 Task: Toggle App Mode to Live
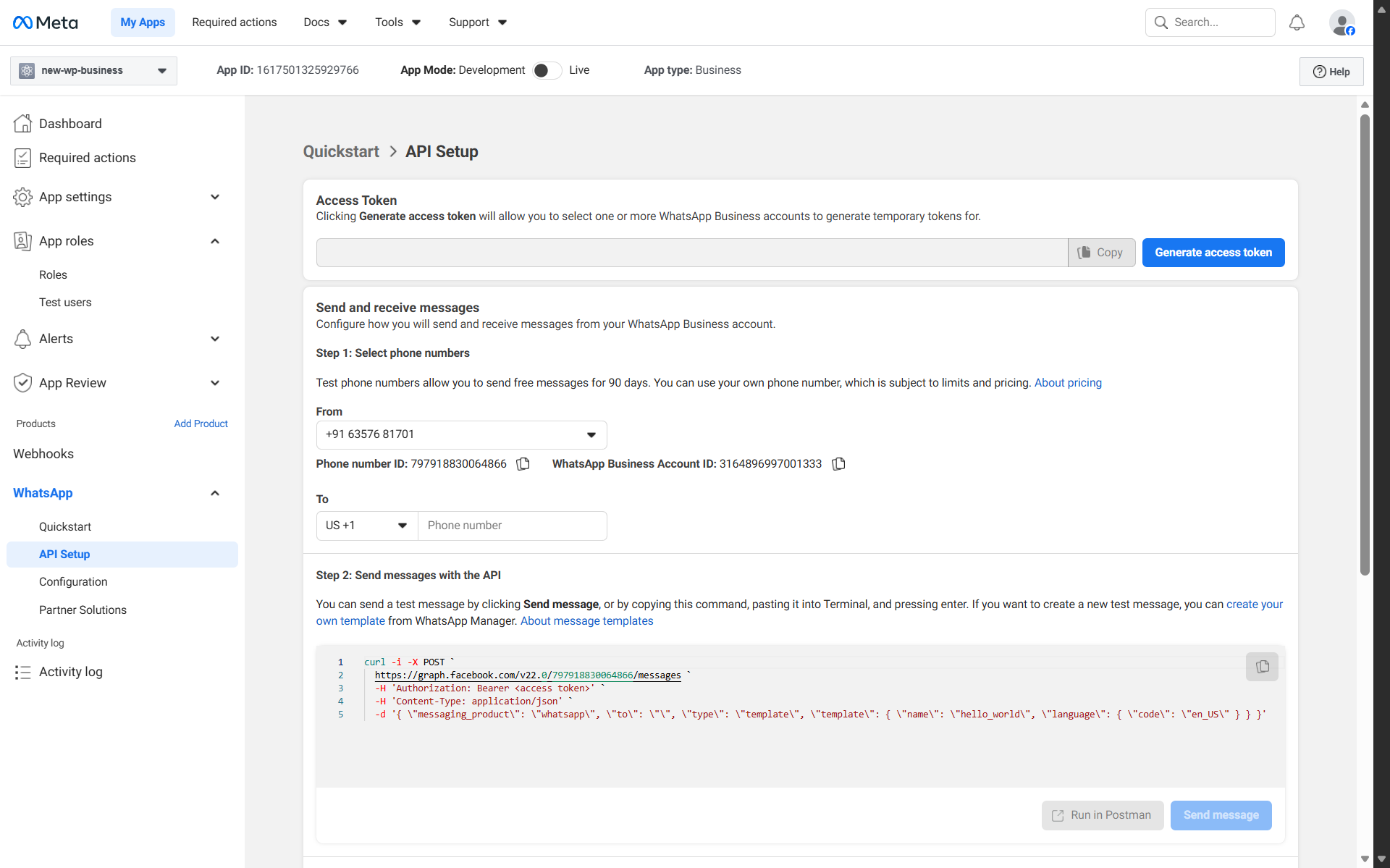coord(547,70)
